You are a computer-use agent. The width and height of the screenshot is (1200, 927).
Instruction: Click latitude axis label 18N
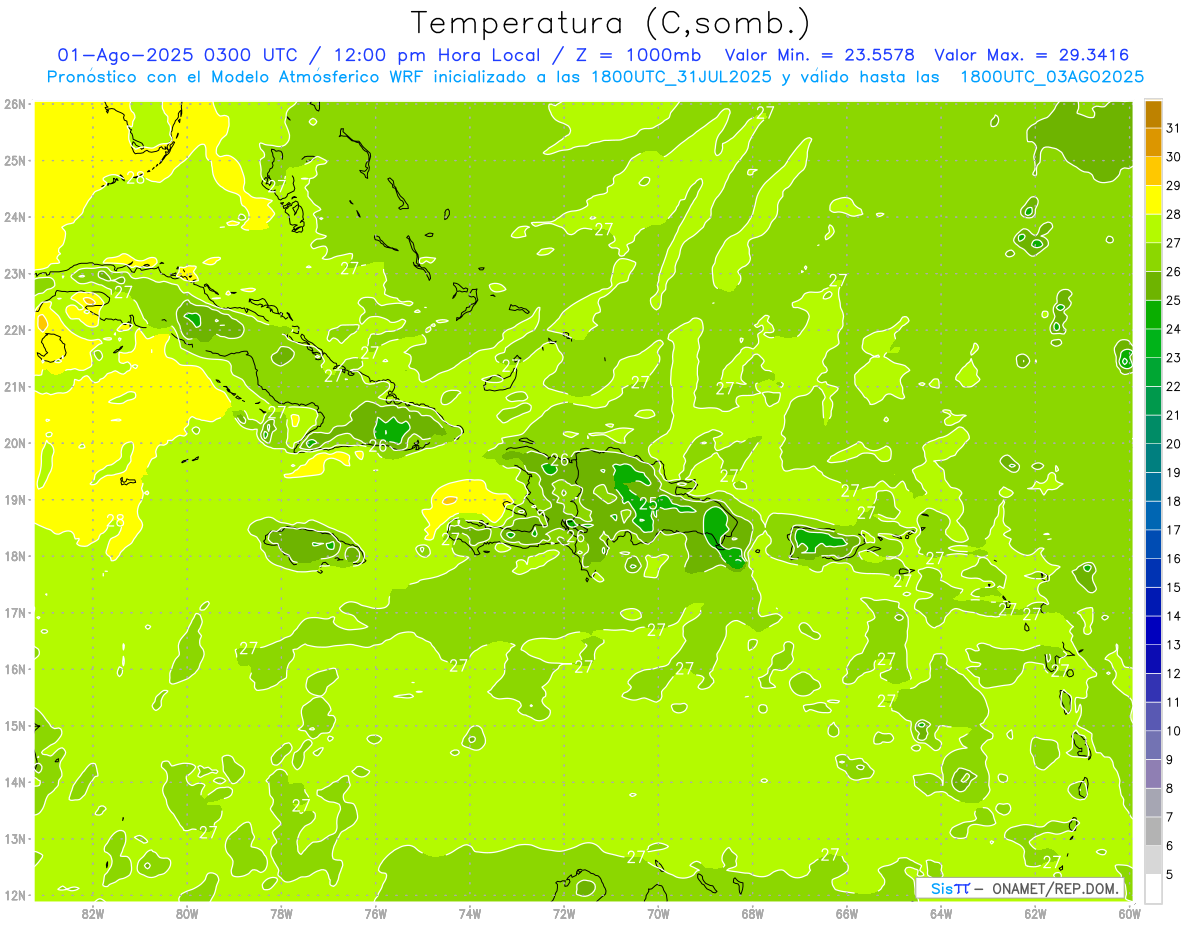14,556
